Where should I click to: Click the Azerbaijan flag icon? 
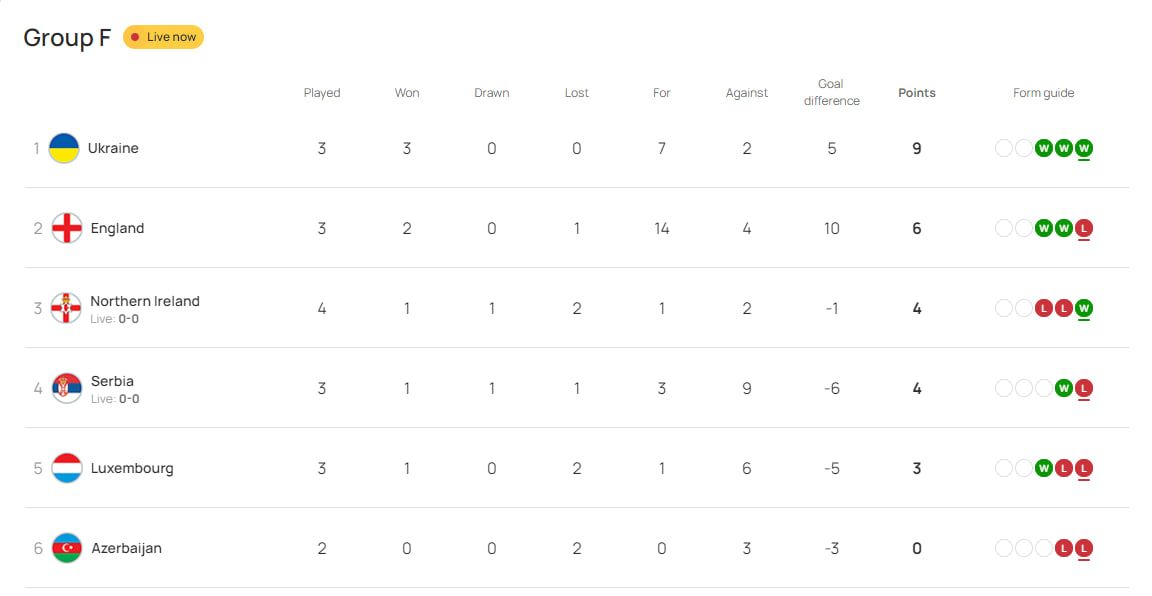coord(67,548)
